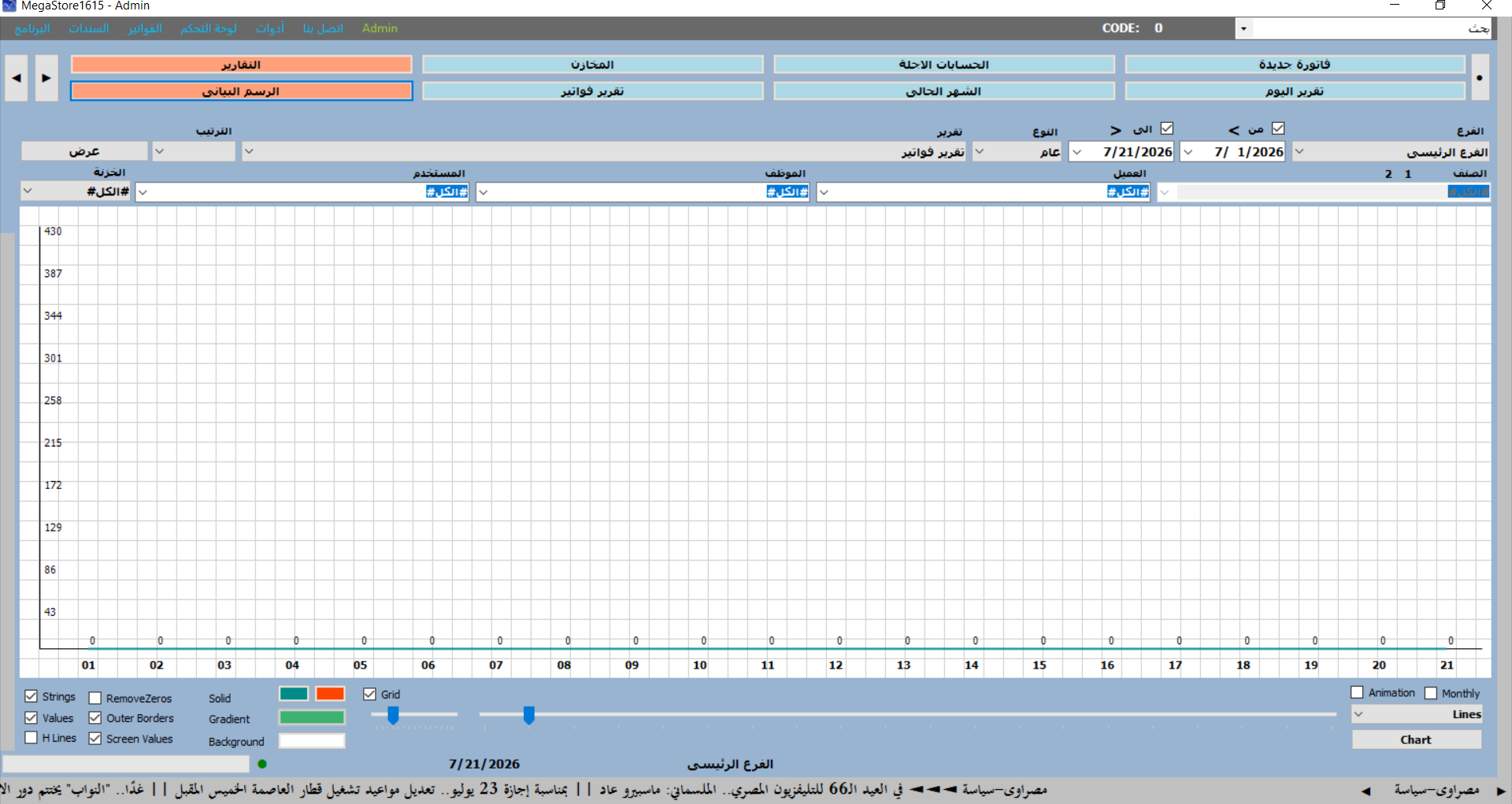Open the لوحة التحكم menu
This screenshot has height=804, width=1512.
coord(208,28)
